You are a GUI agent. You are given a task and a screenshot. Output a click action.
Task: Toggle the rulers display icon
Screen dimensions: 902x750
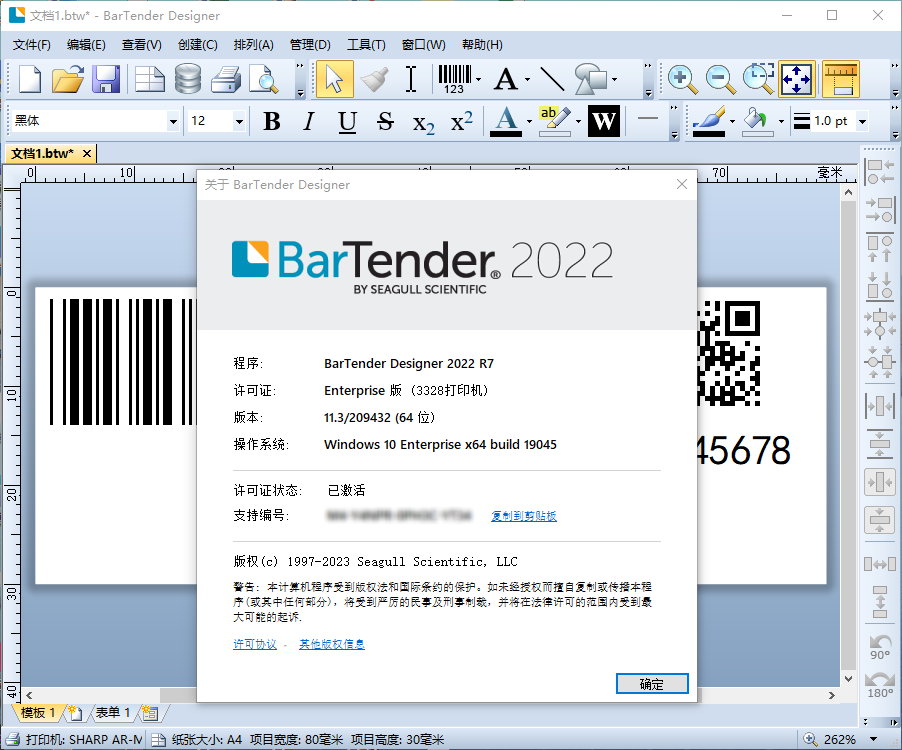coord(840,79)
